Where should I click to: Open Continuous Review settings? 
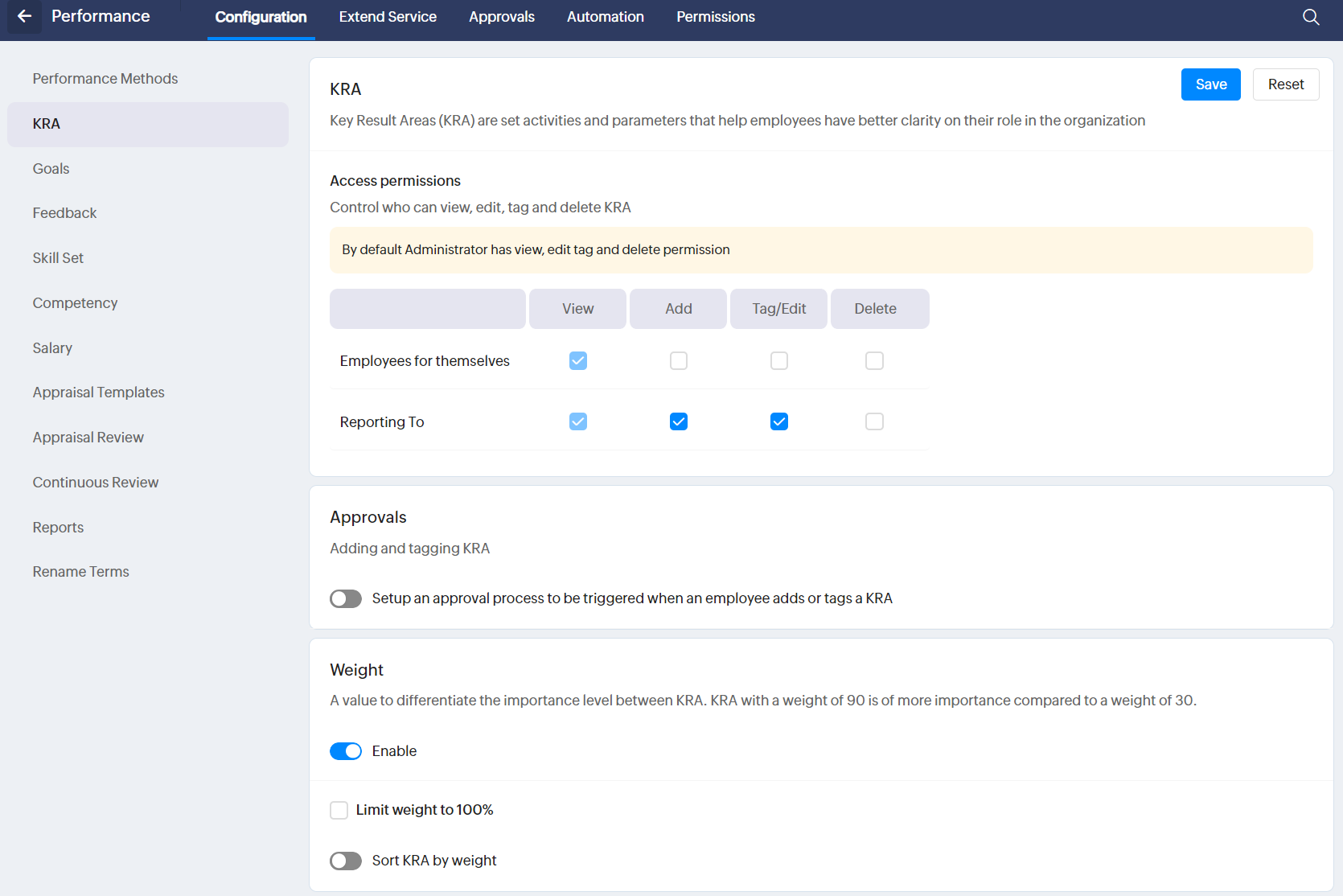tap(96, 483)
